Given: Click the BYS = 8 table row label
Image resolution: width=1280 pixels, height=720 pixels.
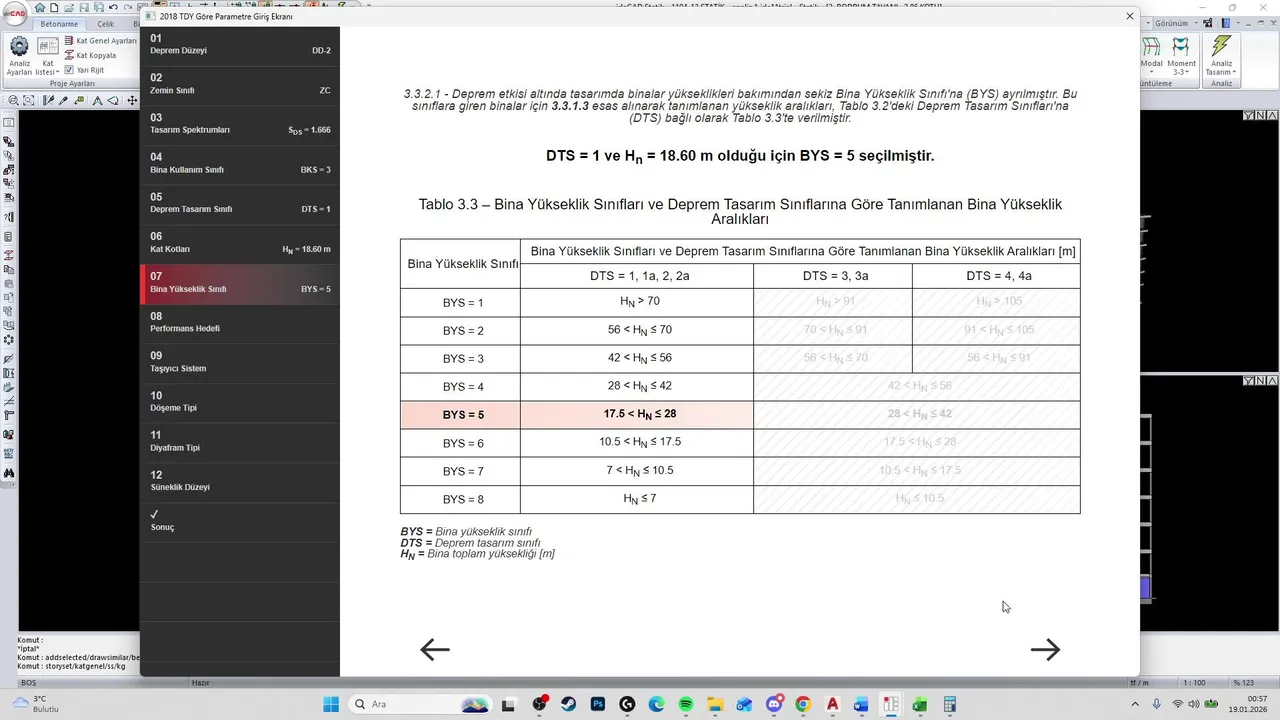Looking at the screenshot, I should (461, 499).
